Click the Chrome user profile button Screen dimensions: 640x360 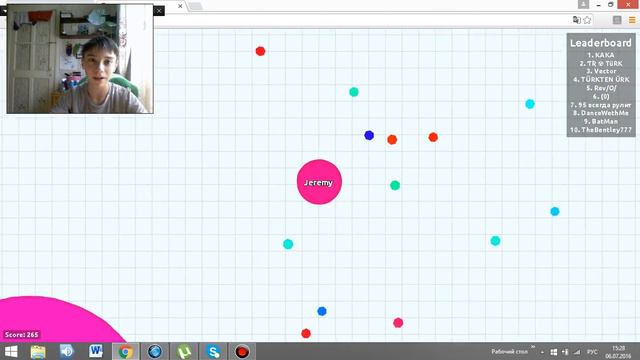(x=583, y=4)
